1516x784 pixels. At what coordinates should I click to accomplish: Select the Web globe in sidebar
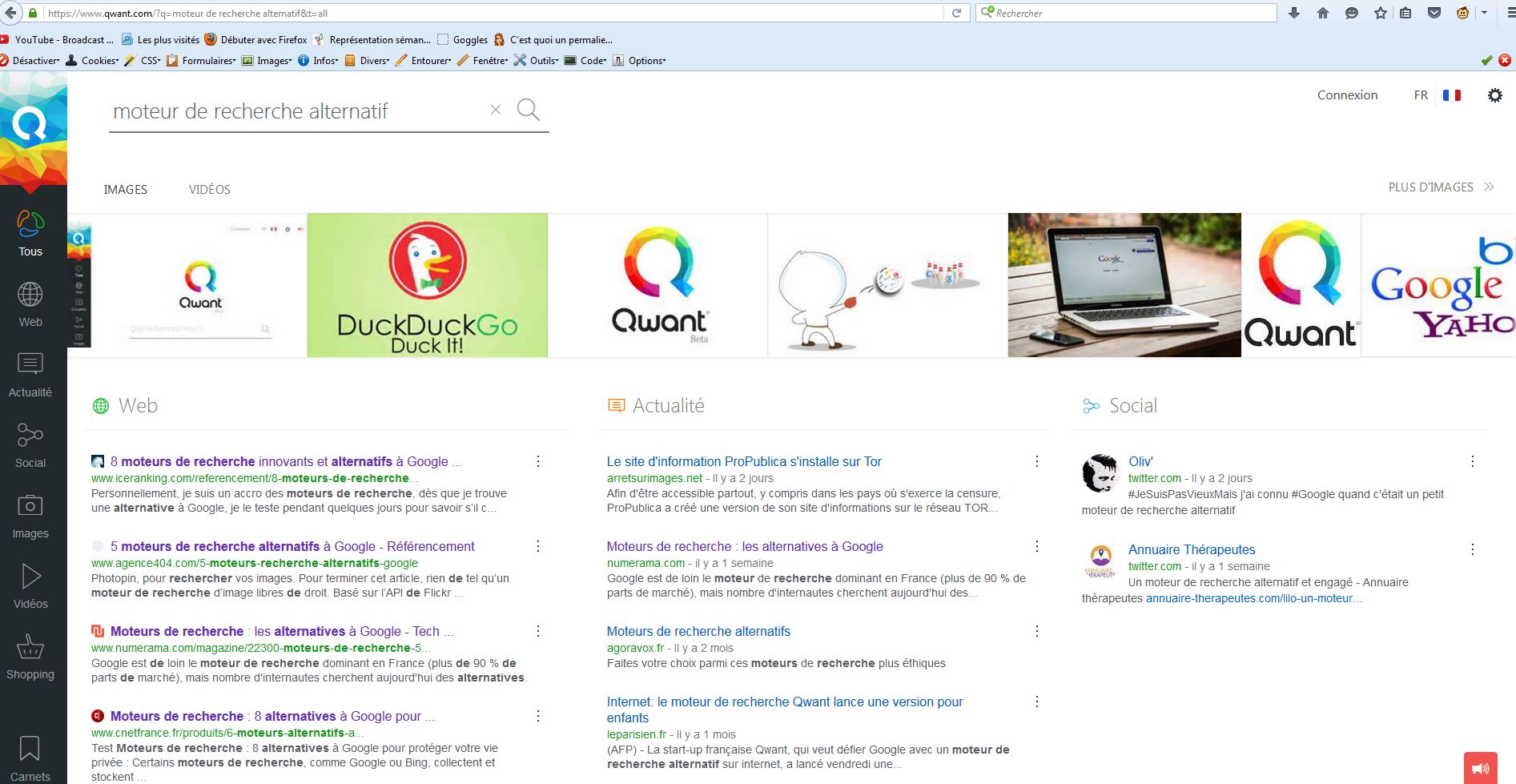pos(30,304)
